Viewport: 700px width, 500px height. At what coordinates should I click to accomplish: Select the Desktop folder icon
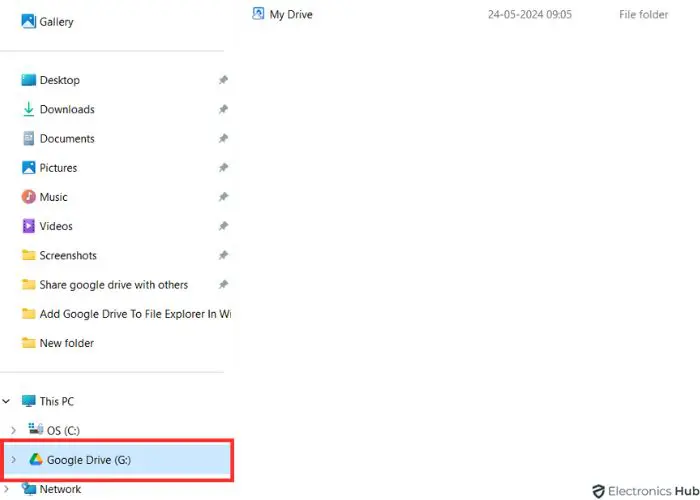29,80
